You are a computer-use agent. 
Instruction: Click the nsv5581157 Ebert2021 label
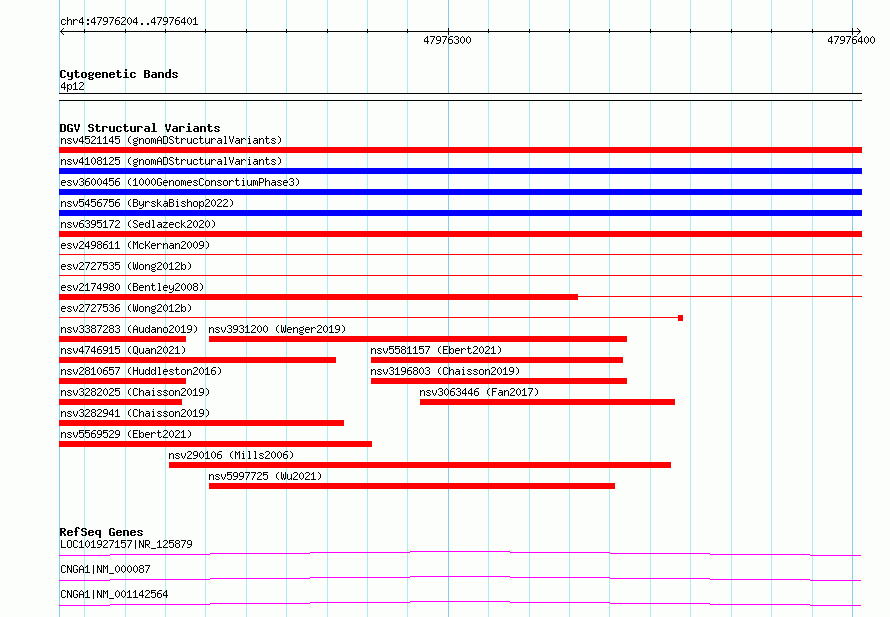pos(436,350)
